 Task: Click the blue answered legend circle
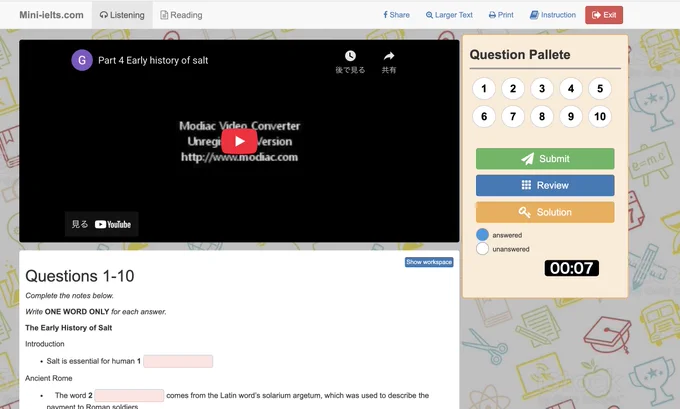point(482,235)
